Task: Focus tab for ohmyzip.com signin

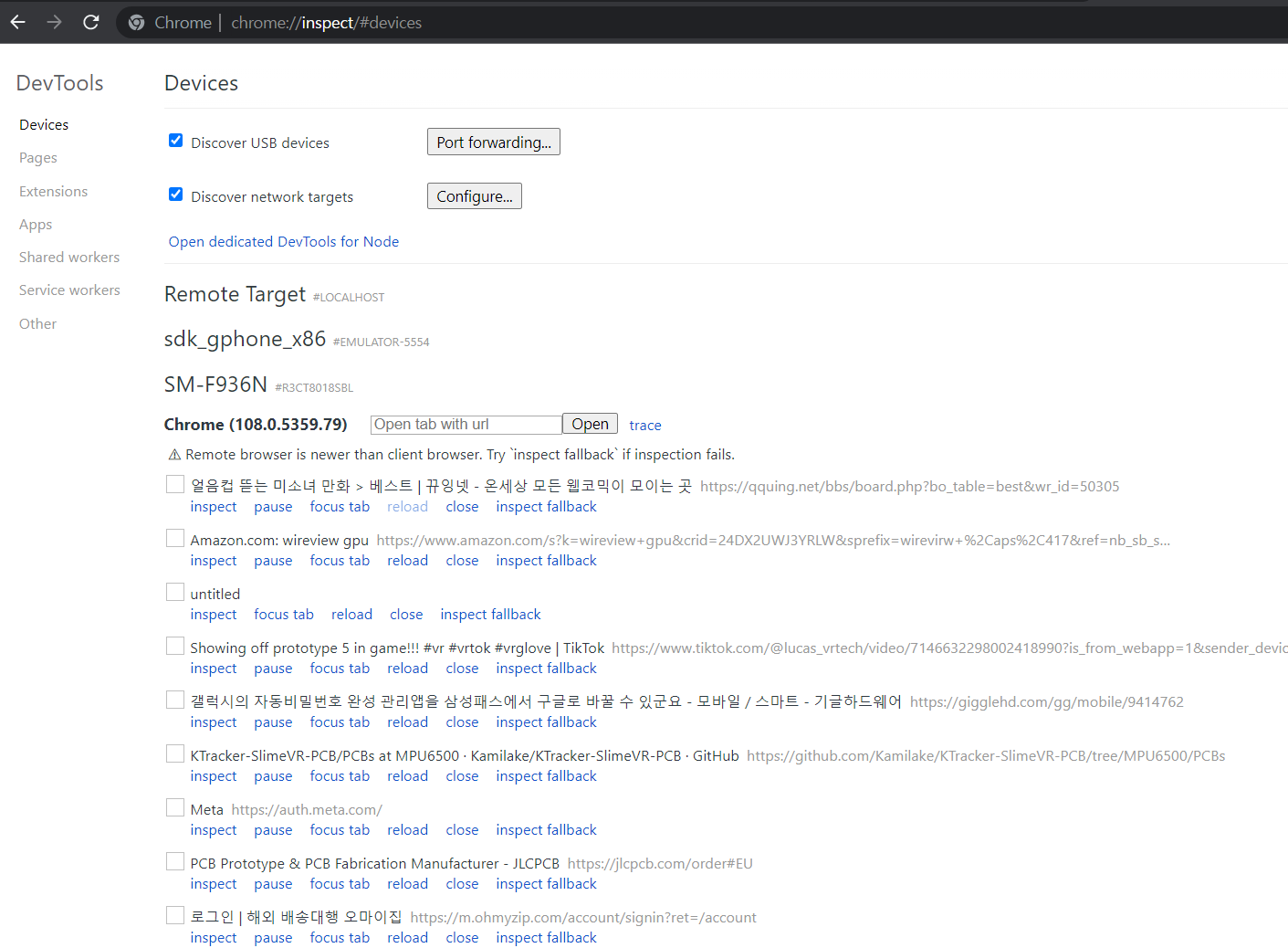Action: [x=340, y=938]
